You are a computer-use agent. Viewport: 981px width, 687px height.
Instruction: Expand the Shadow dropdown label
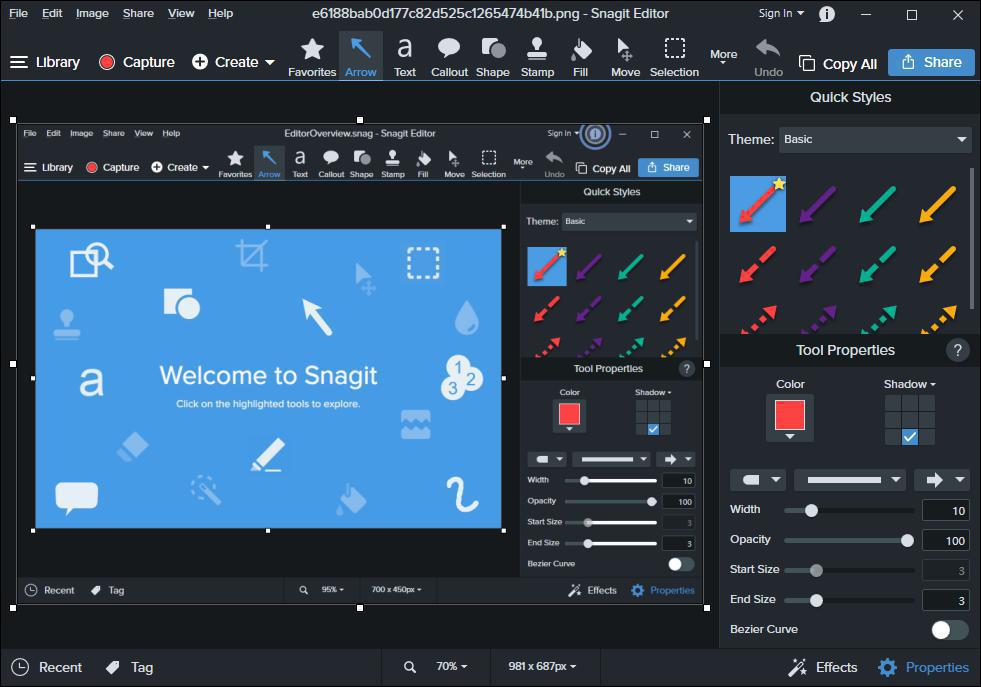(x=909, y=384)
